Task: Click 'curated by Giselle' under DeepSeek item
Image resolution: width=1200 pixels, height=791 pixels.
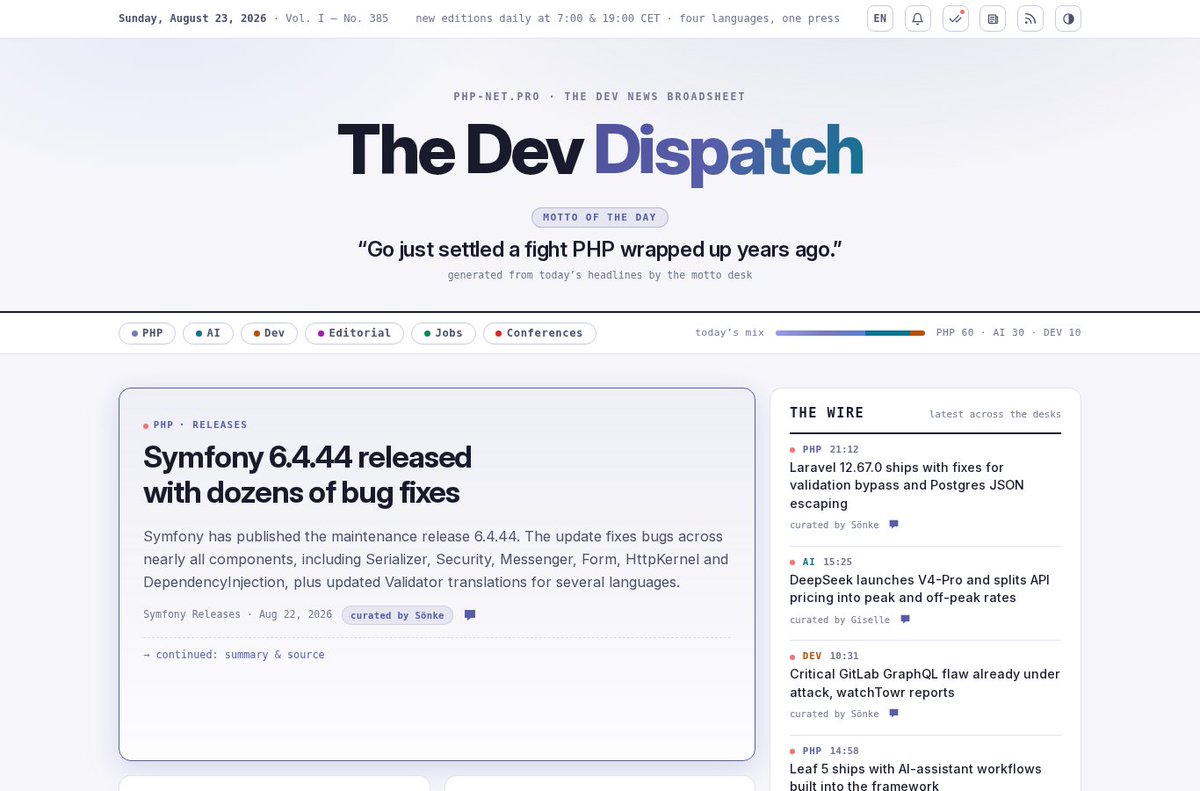Action: point(840,620)
